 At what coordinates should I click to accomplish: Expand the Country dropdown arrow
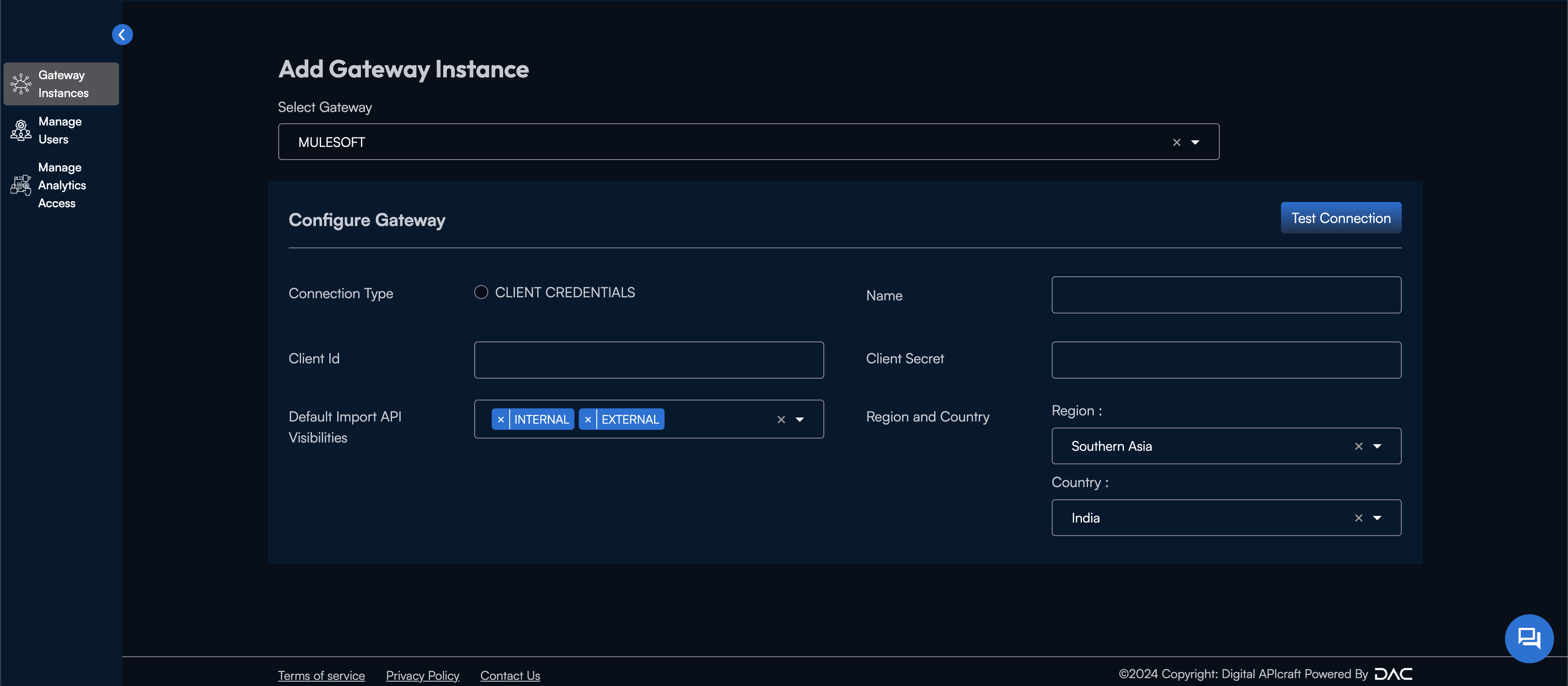1377,518
